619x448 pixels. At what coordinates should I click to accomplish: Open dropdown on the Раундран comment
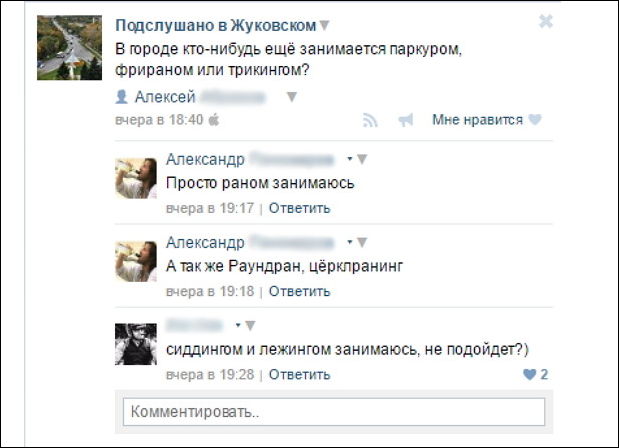361,242
